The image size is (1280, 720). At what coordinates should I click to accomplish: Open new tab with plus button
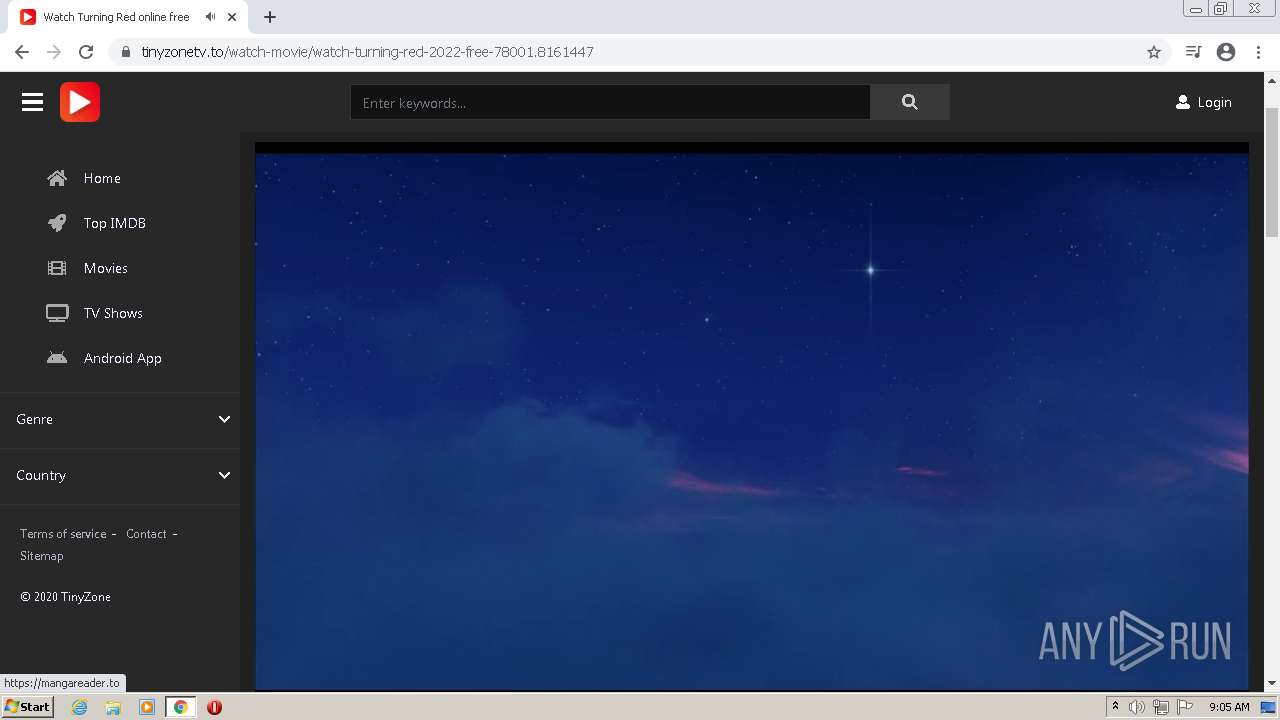[269, 17]
